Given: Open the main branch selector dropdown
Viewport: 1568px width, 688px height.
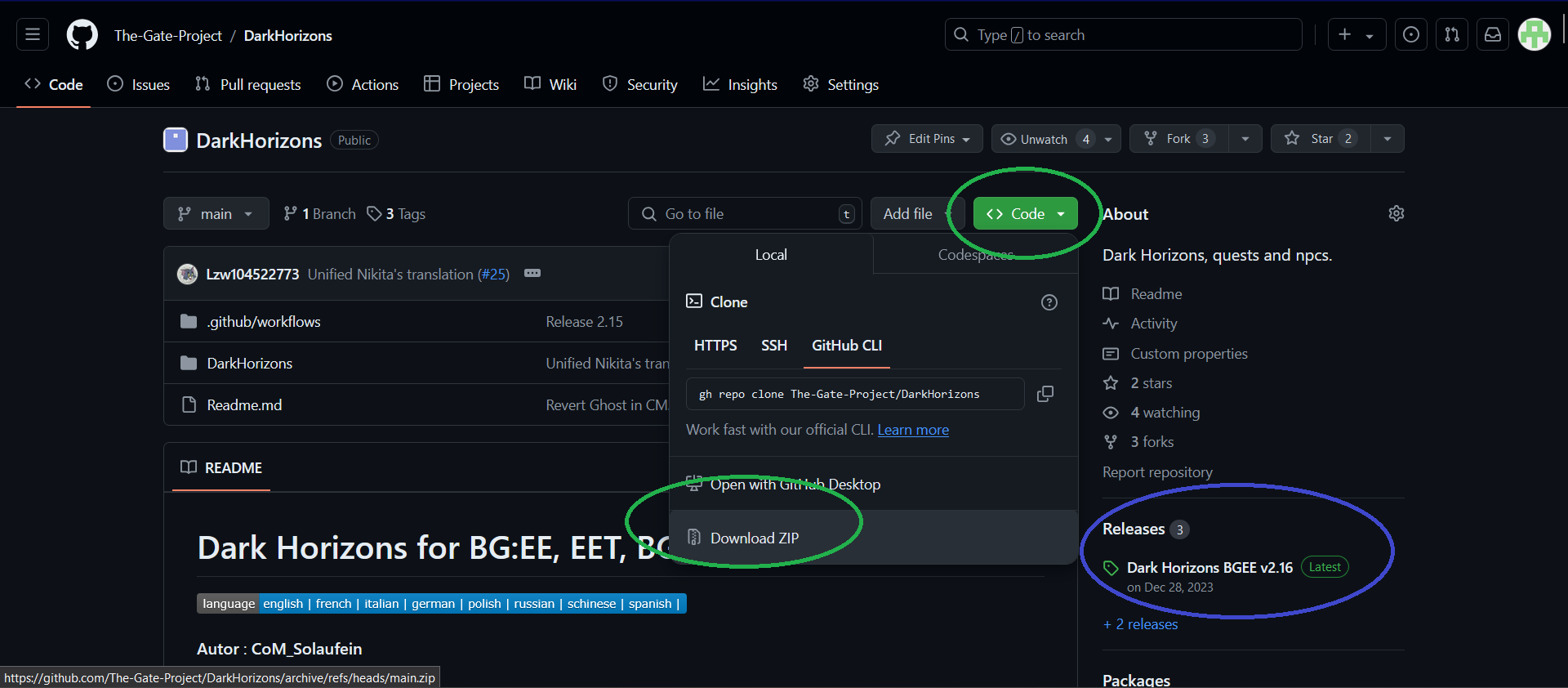Looking at the screenshot, I should pyautogui.click(x=216, y=213).
